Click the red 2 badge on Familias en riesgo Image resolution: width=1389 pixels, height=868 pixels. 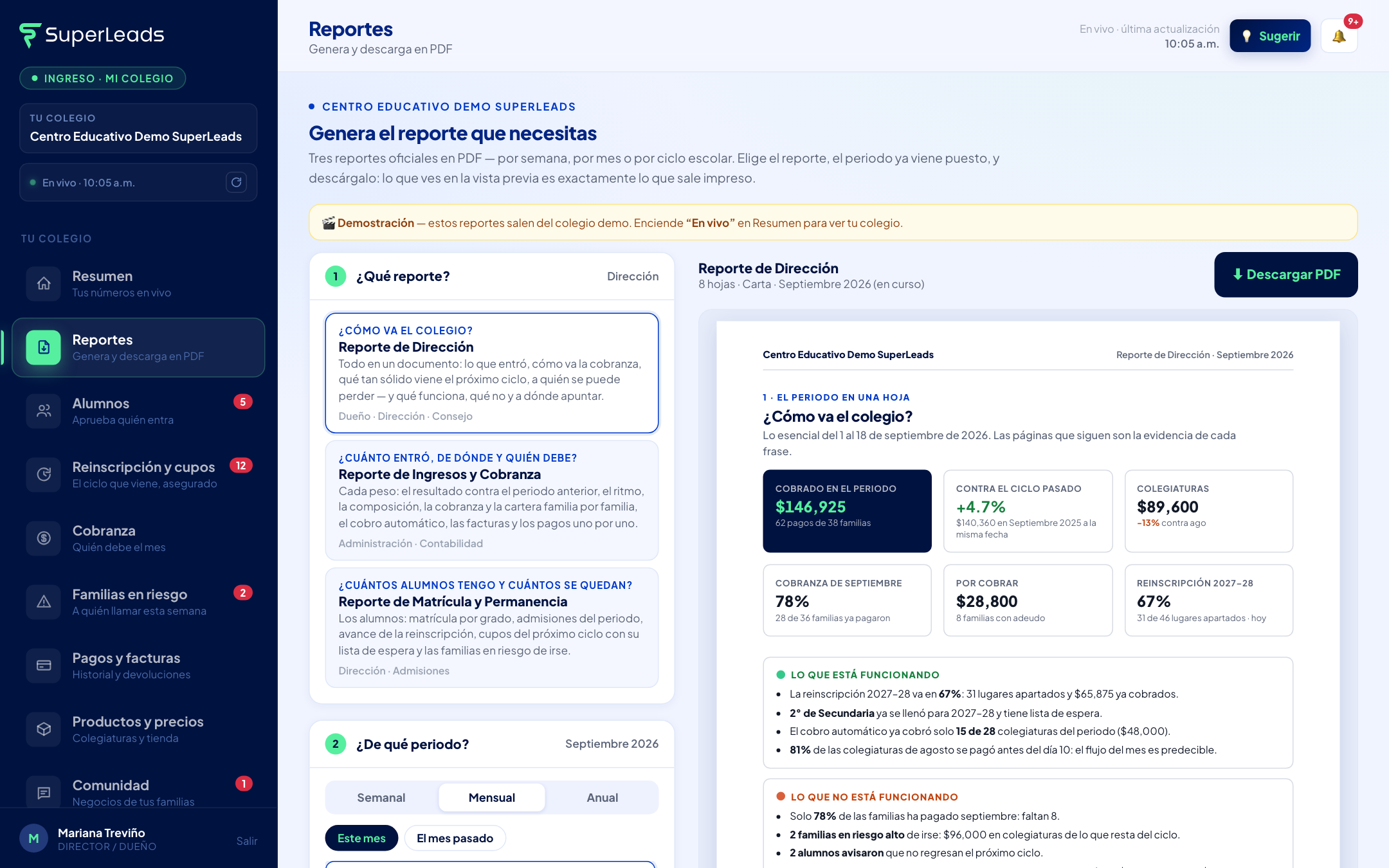pos(242,593)
